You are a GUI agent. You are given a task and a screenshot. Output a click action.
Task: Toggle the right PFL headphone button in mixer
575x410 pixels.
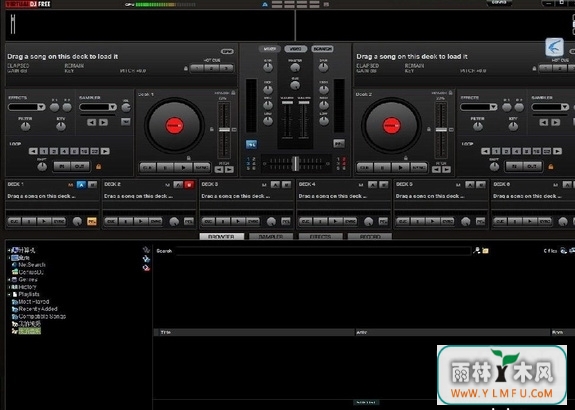tap(339, 144)
